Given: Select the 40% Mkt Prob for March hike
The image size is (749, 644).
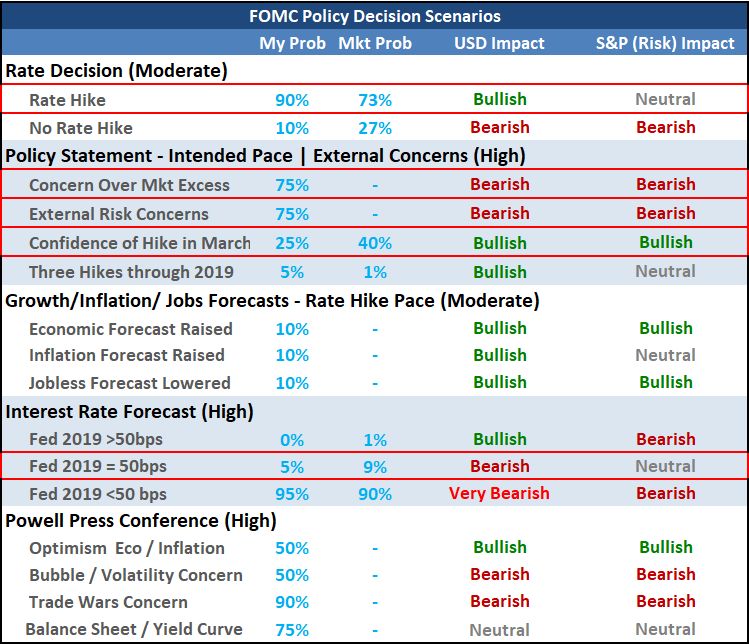Looking at the screenshot, I should click(x=375, y=243).
